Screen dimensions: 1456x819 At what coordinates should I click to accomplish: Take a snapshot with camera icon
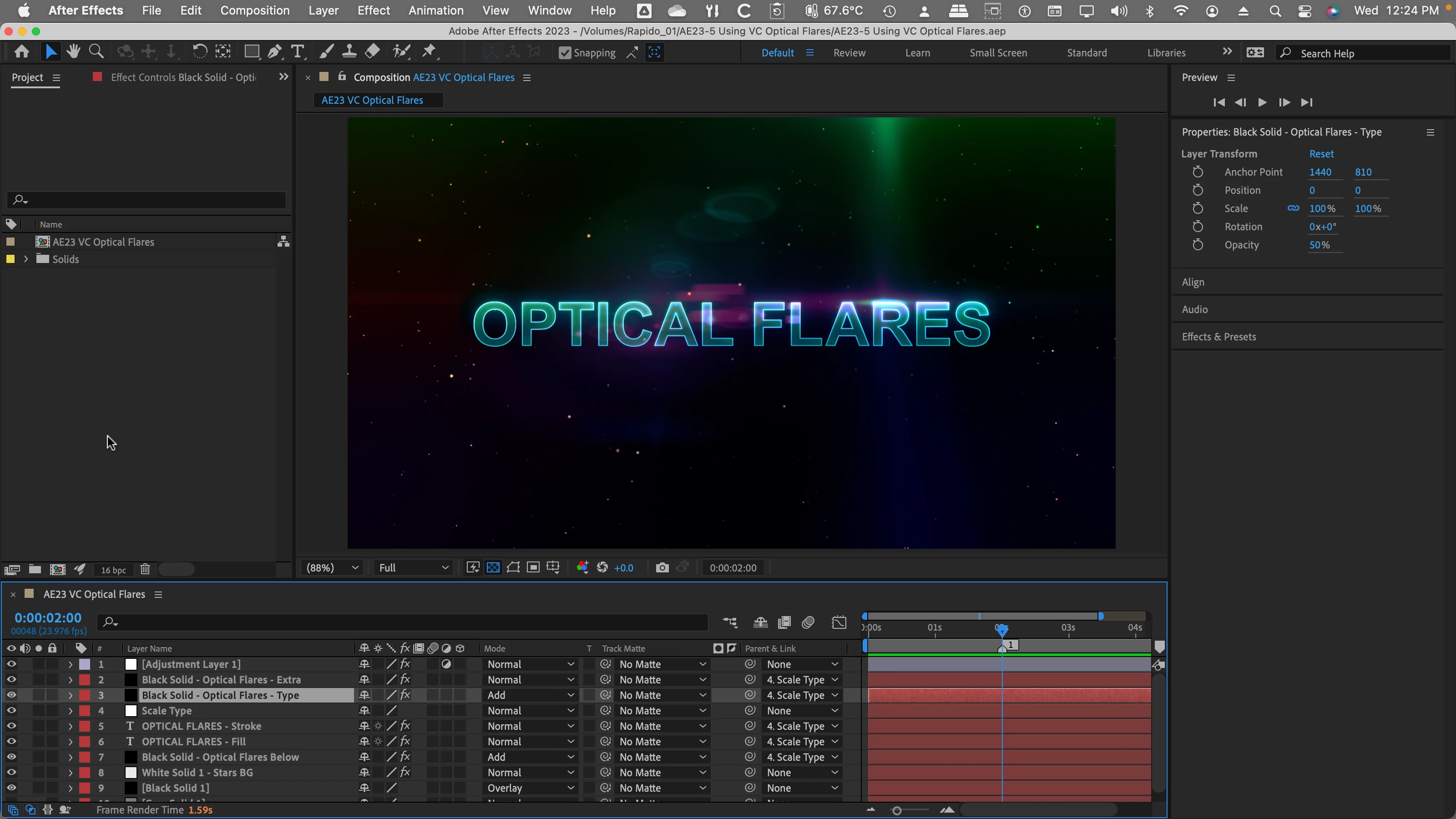[x=662, y=567]
